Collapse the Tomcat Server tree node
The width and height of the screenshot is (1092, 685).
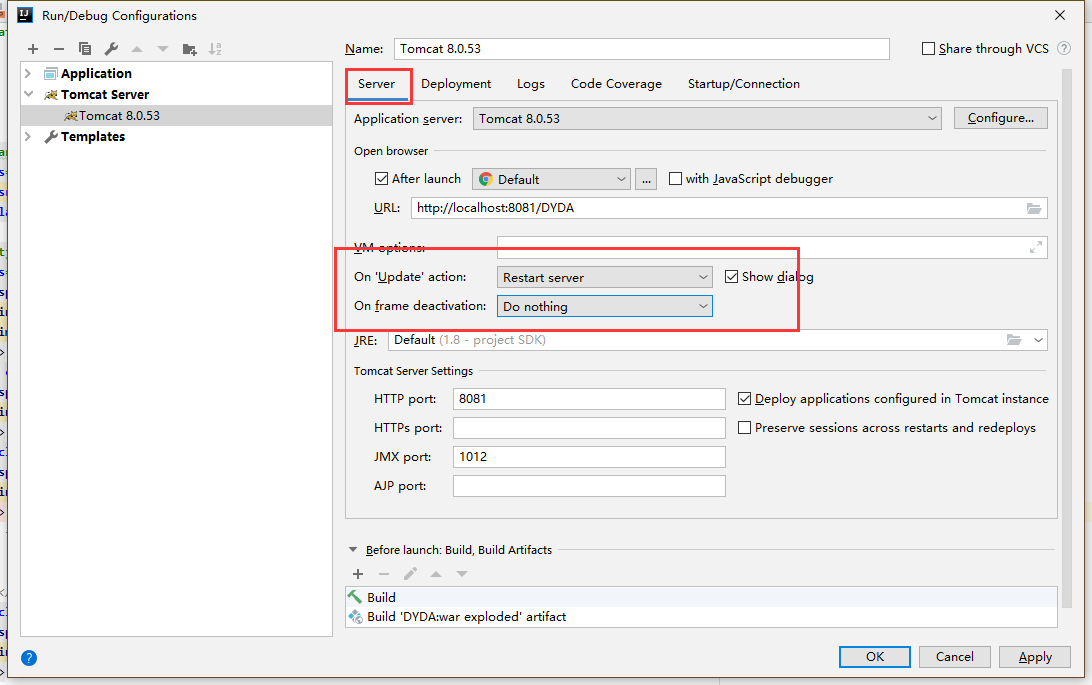(28, 94)
